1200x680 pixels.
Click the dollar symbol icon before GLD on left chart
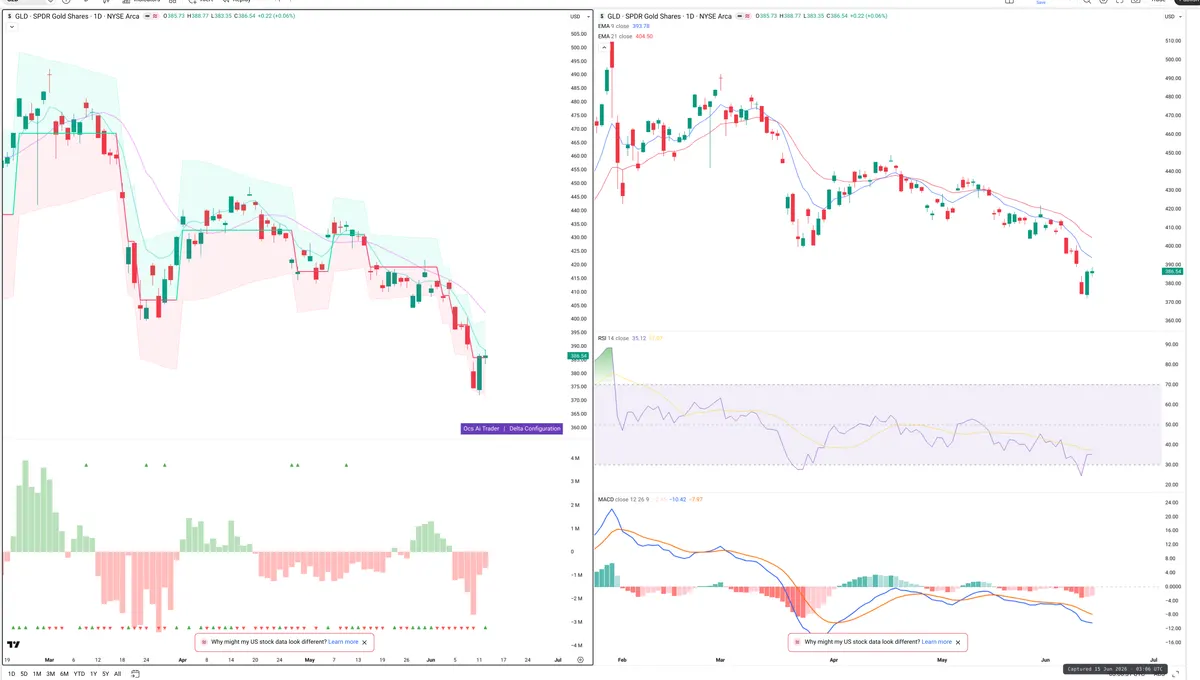pyautogui.click(x=10, y=17)
